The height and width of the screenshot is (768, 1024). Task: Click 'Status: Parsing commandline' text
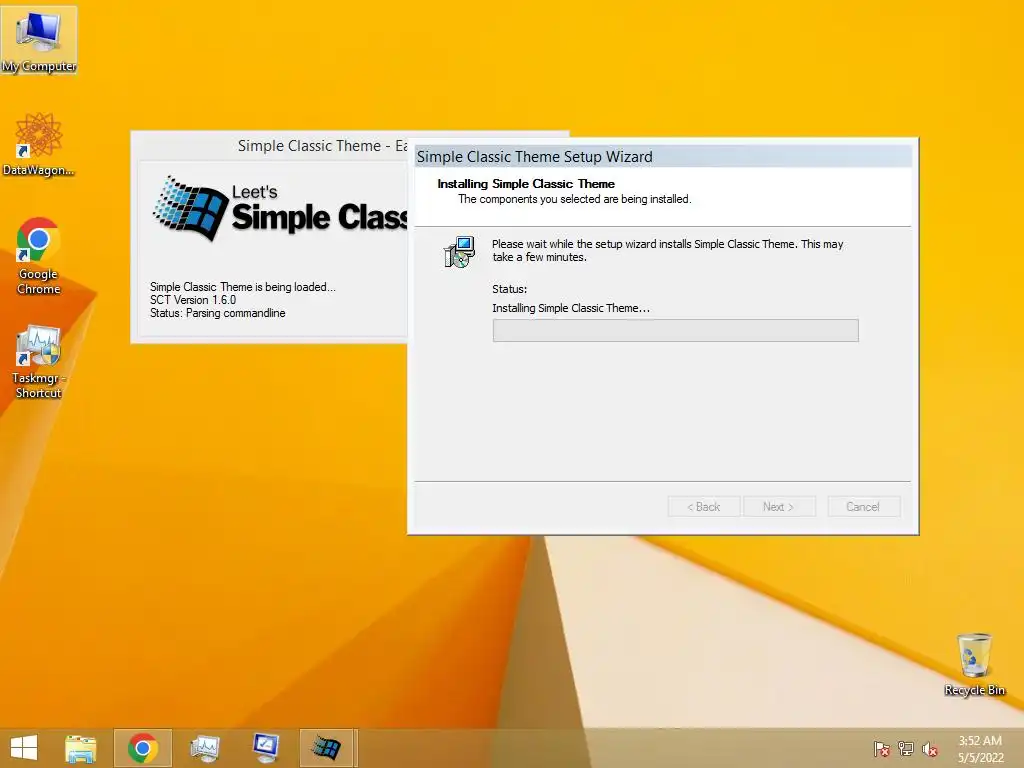[x=217, y=313]
